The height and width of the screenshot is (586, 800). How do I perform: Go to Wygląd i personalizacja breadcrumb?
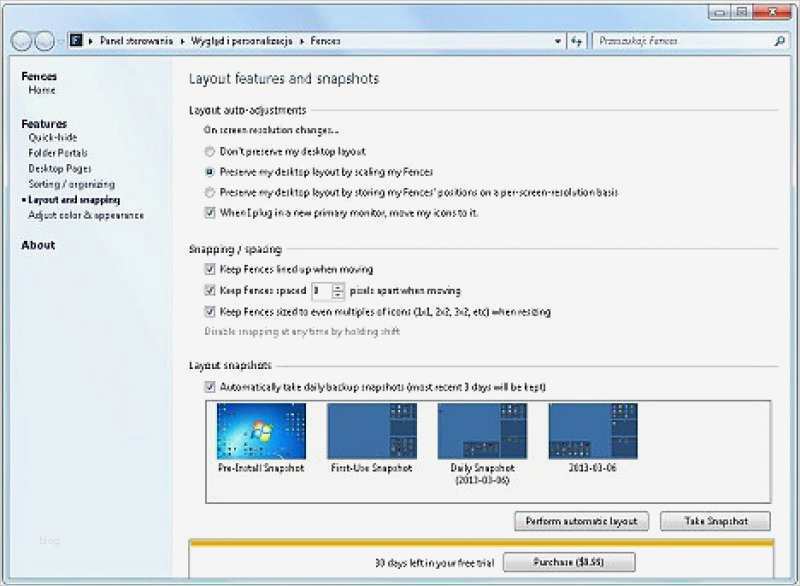click(x=242, y=41)
